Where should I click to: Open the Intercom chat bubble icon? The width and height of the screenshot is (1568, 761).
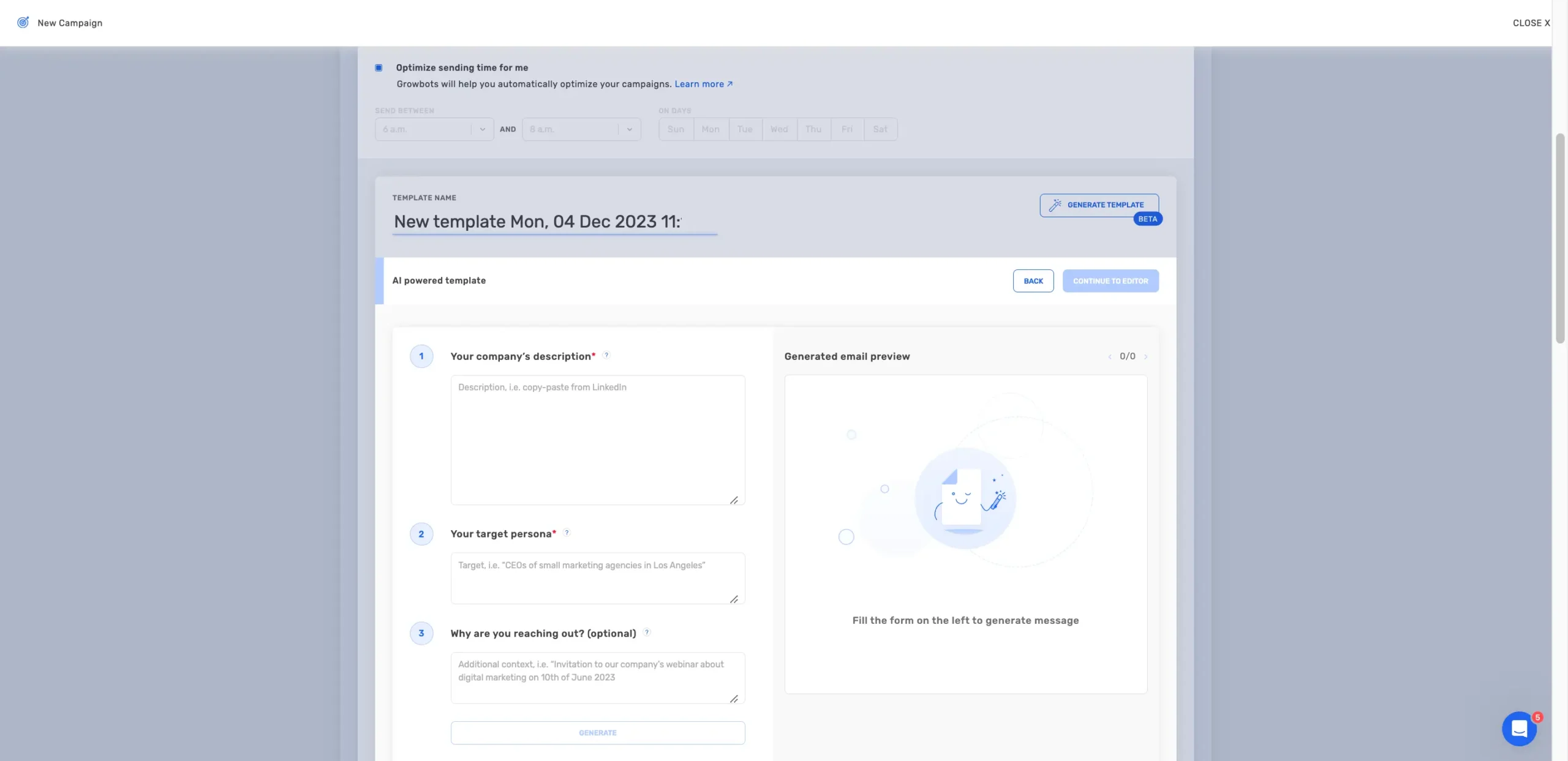point(1519,728)
